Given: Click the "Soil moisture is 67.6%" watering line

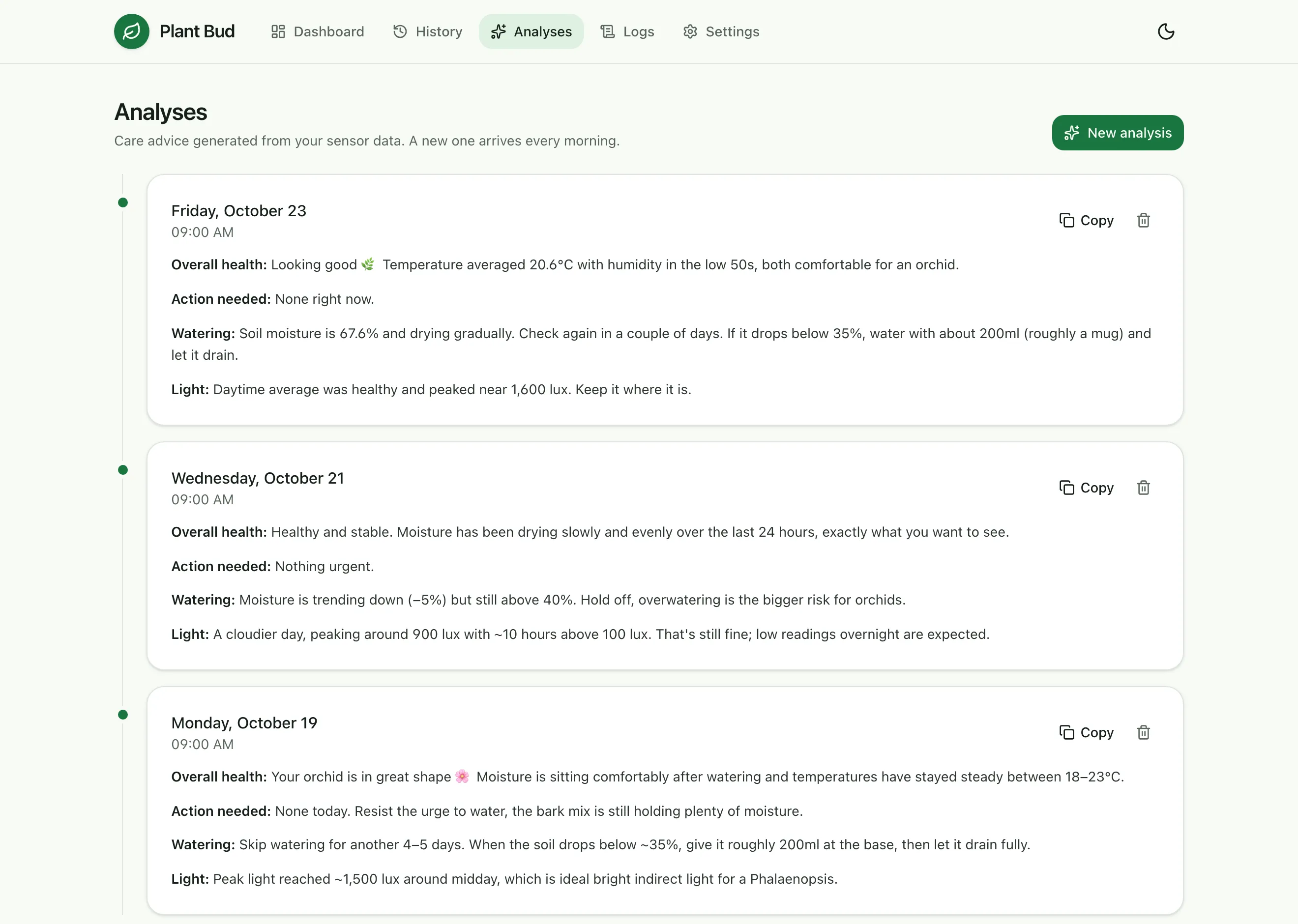Looking at the screenshot, I should pos(661,344).
